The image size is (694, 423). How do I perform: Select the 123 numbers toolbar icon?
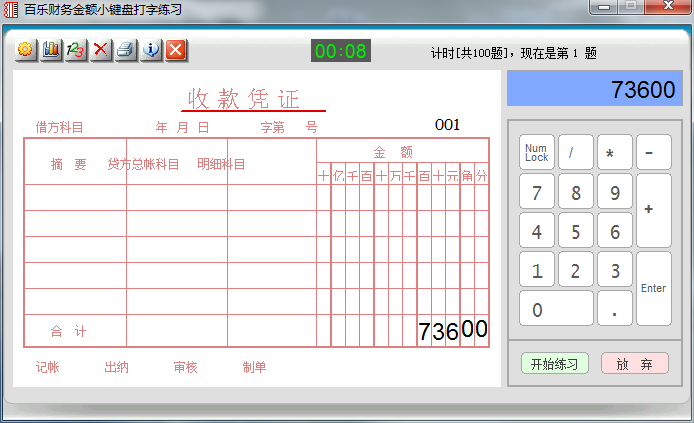point(76,50)
